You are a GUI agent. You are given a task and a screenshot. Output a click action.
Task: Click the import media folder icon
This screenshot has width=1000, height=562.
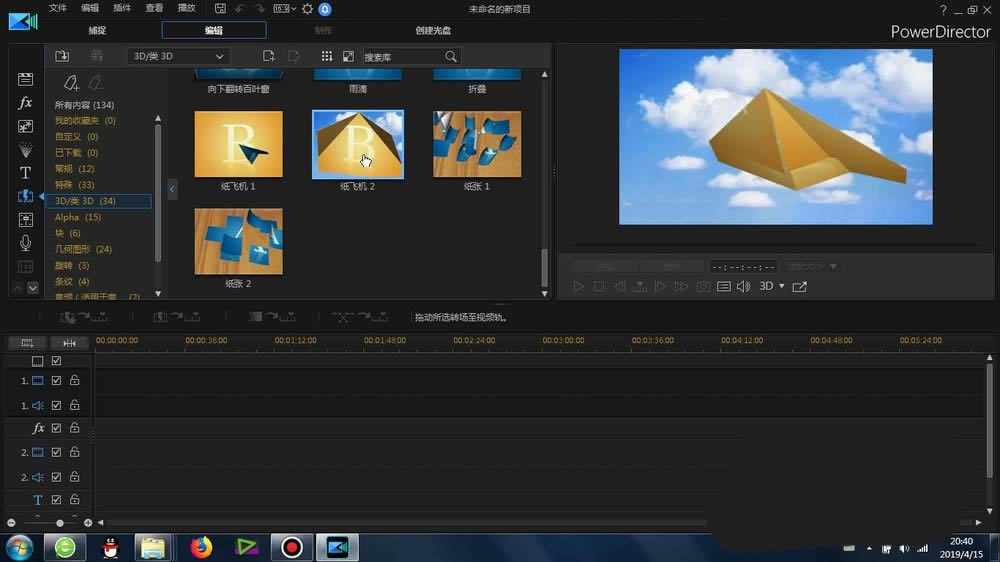point(62,56)
